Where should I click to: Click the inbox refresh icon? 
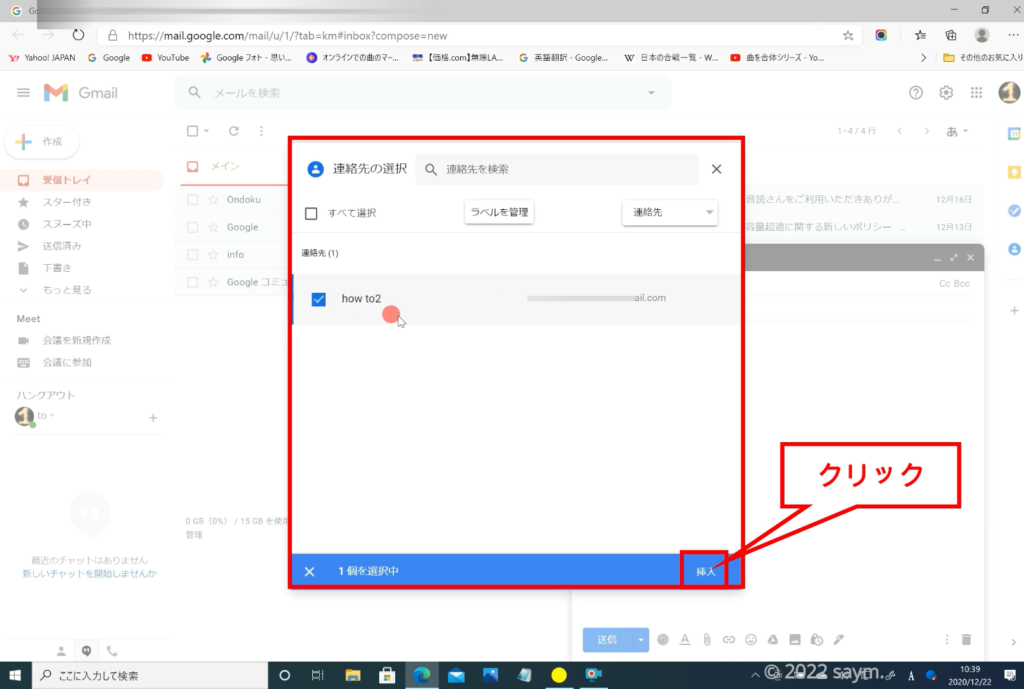(234, 131)
